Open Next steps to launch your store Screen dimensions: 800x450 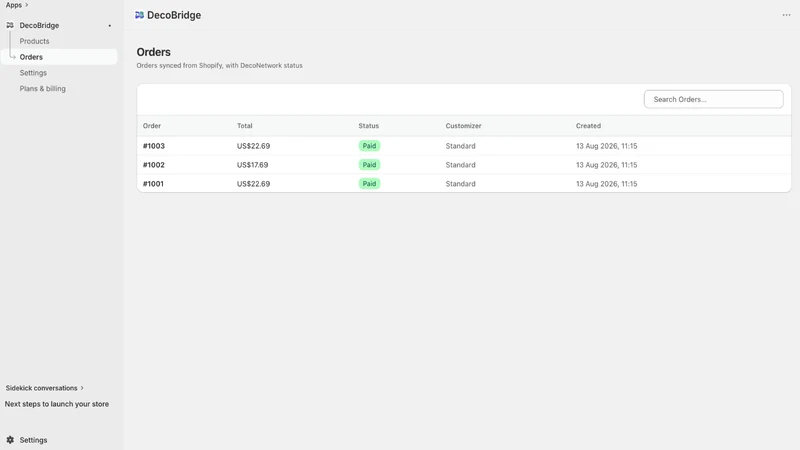57,404
